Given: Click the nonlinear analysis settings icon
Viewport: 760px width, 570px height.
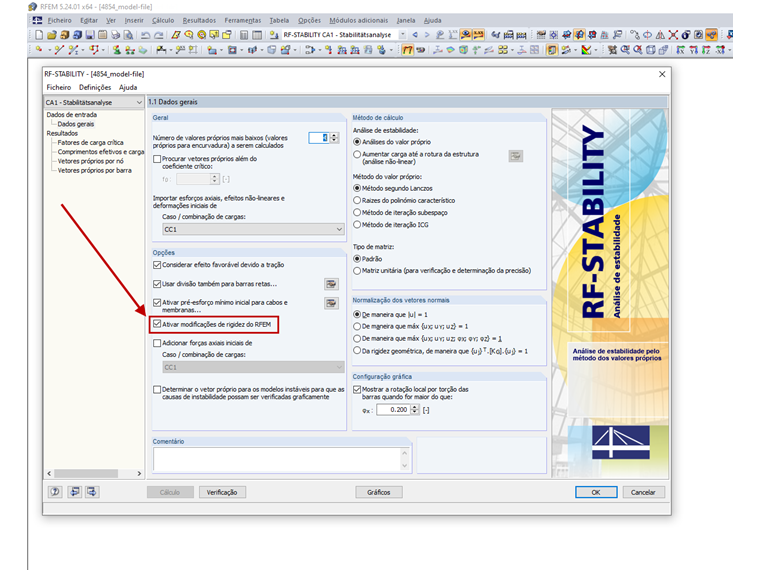Looking at the screenshot, I should coord(516,156).
